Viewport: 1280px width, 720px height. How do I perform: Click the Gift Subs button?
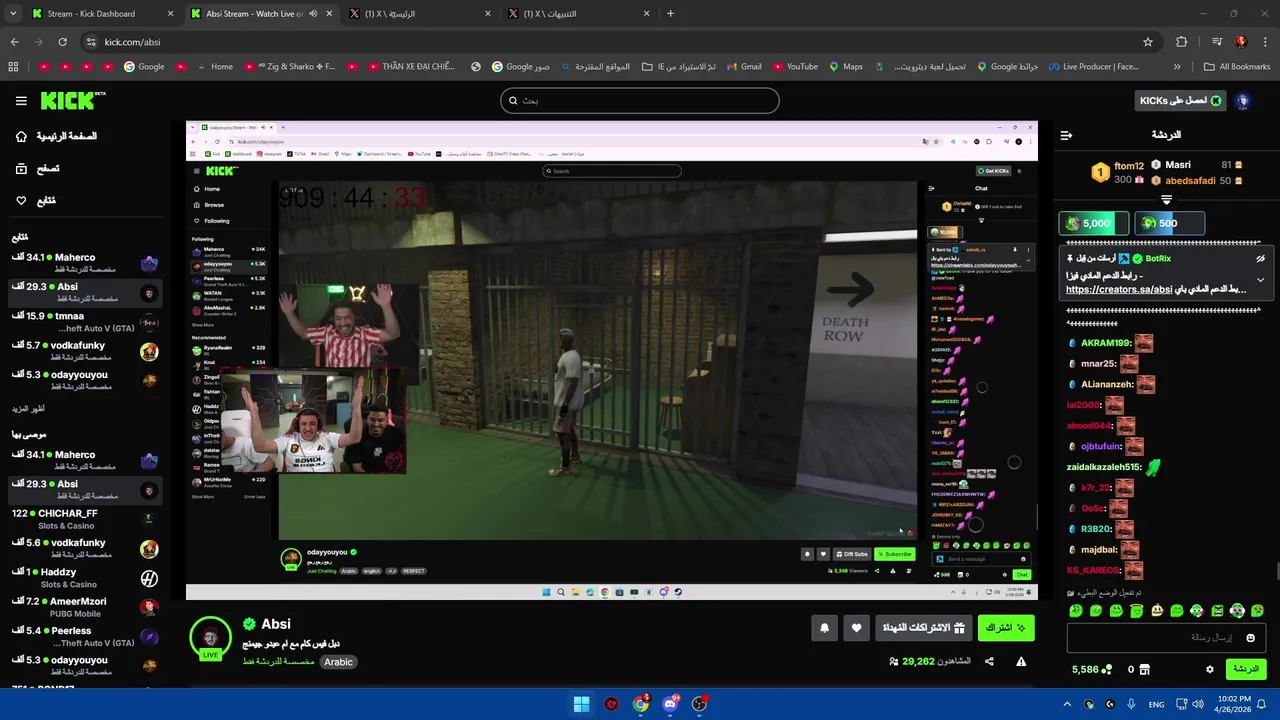(923, 628)
